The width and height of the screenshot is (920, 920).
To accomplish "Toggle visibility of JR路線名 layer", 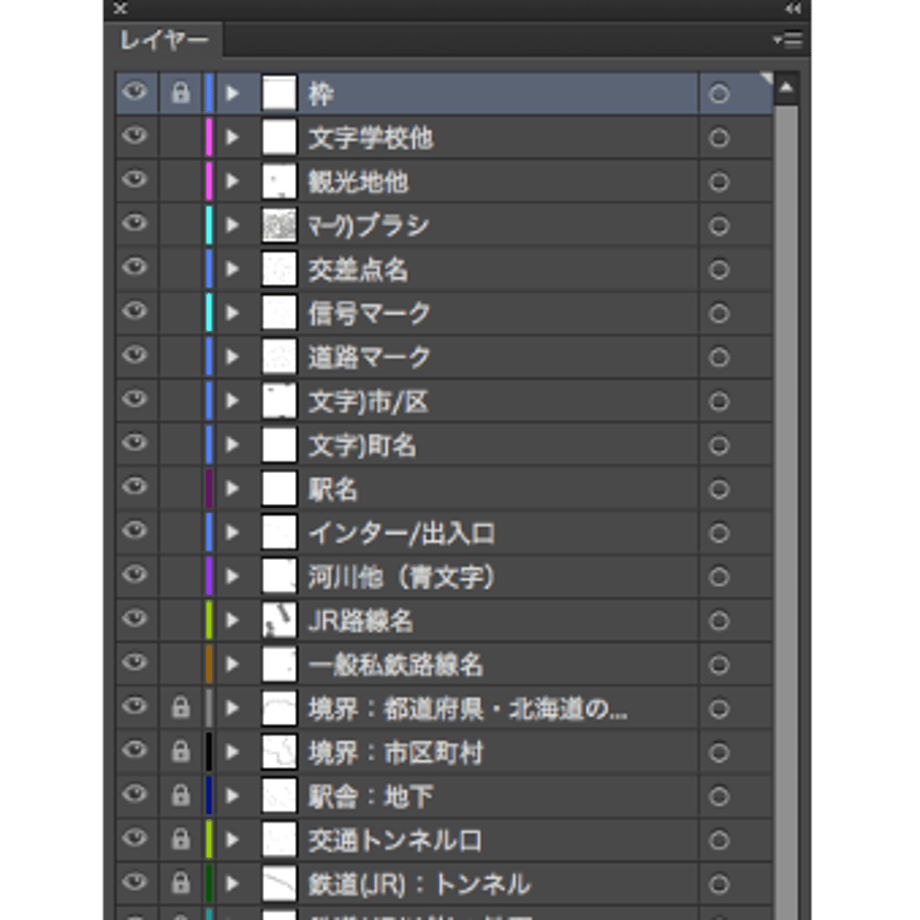I will pos(135,620).
